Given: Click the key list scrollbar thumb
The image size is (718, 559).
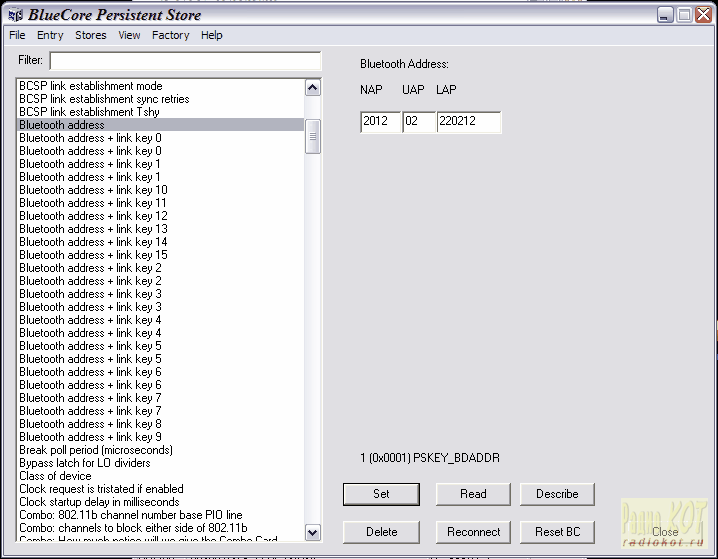Looking at the screenshot, I should pos(313,136).
